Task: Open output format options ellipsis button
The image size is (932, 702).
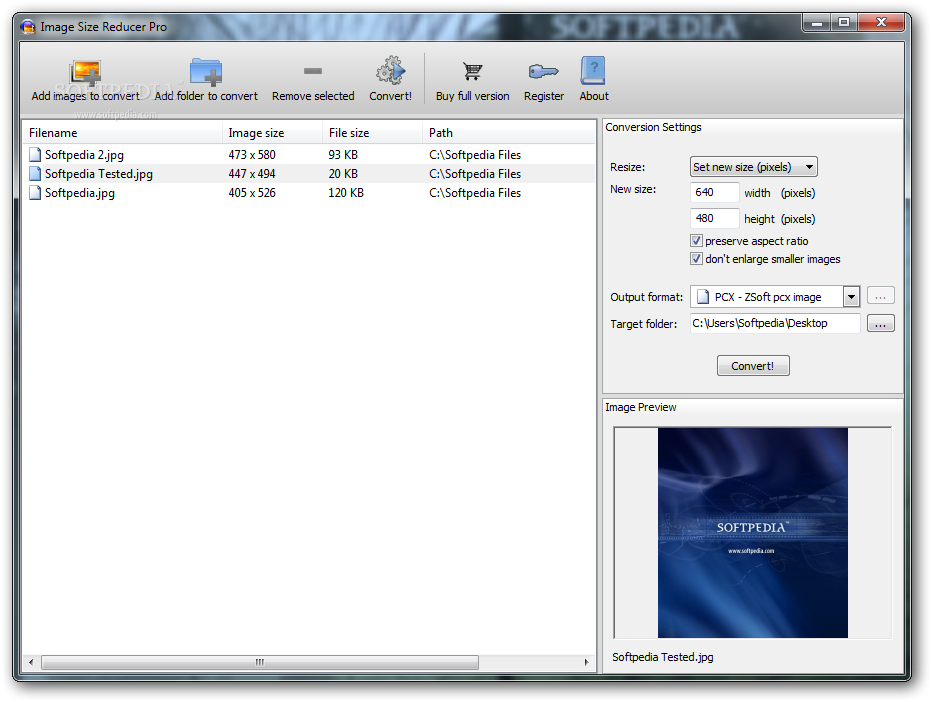Action: pyautogui.click(x=881, y=295)
